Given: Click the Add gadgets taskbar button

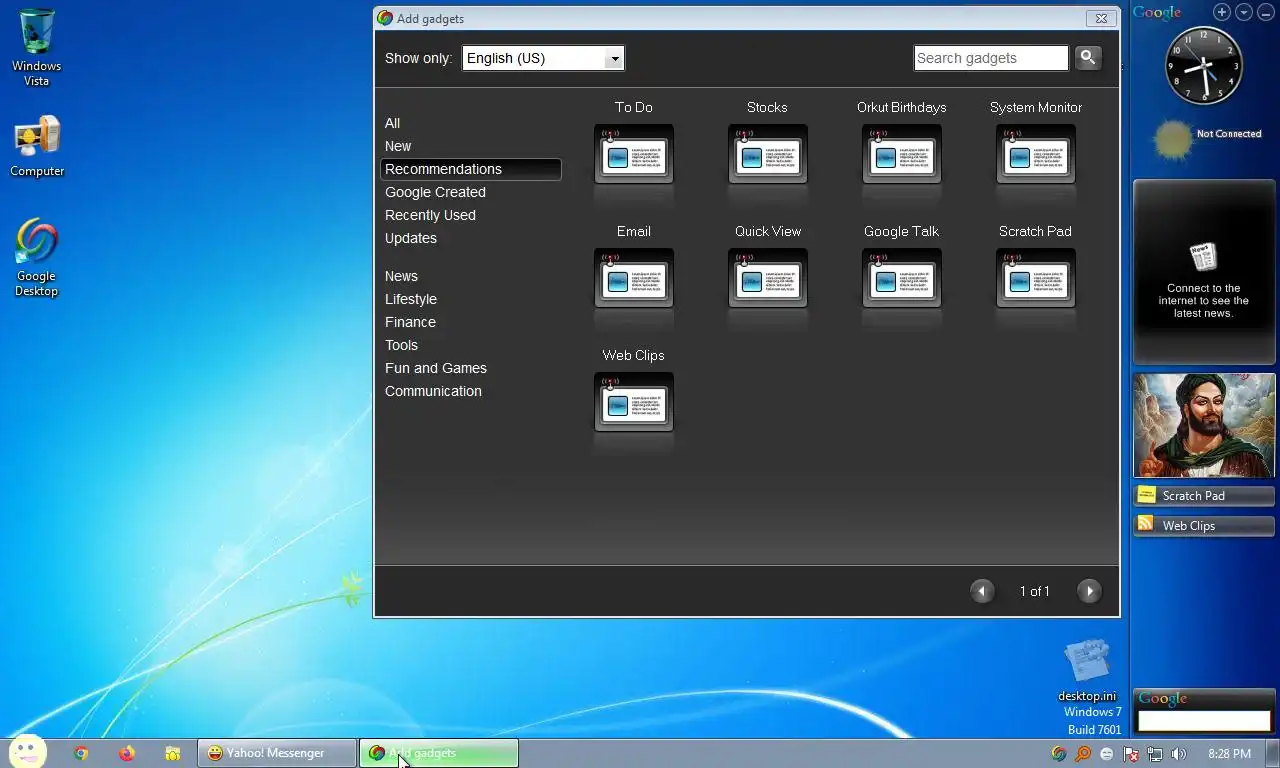Looking at the screenshot, I should pos(439,753).
